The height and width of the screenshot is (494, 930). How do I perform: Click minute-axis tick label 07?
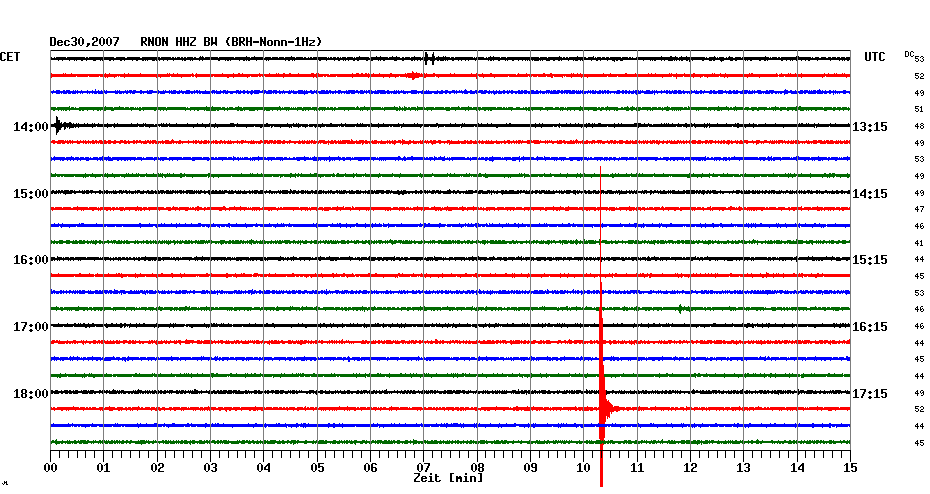point(423,468)
